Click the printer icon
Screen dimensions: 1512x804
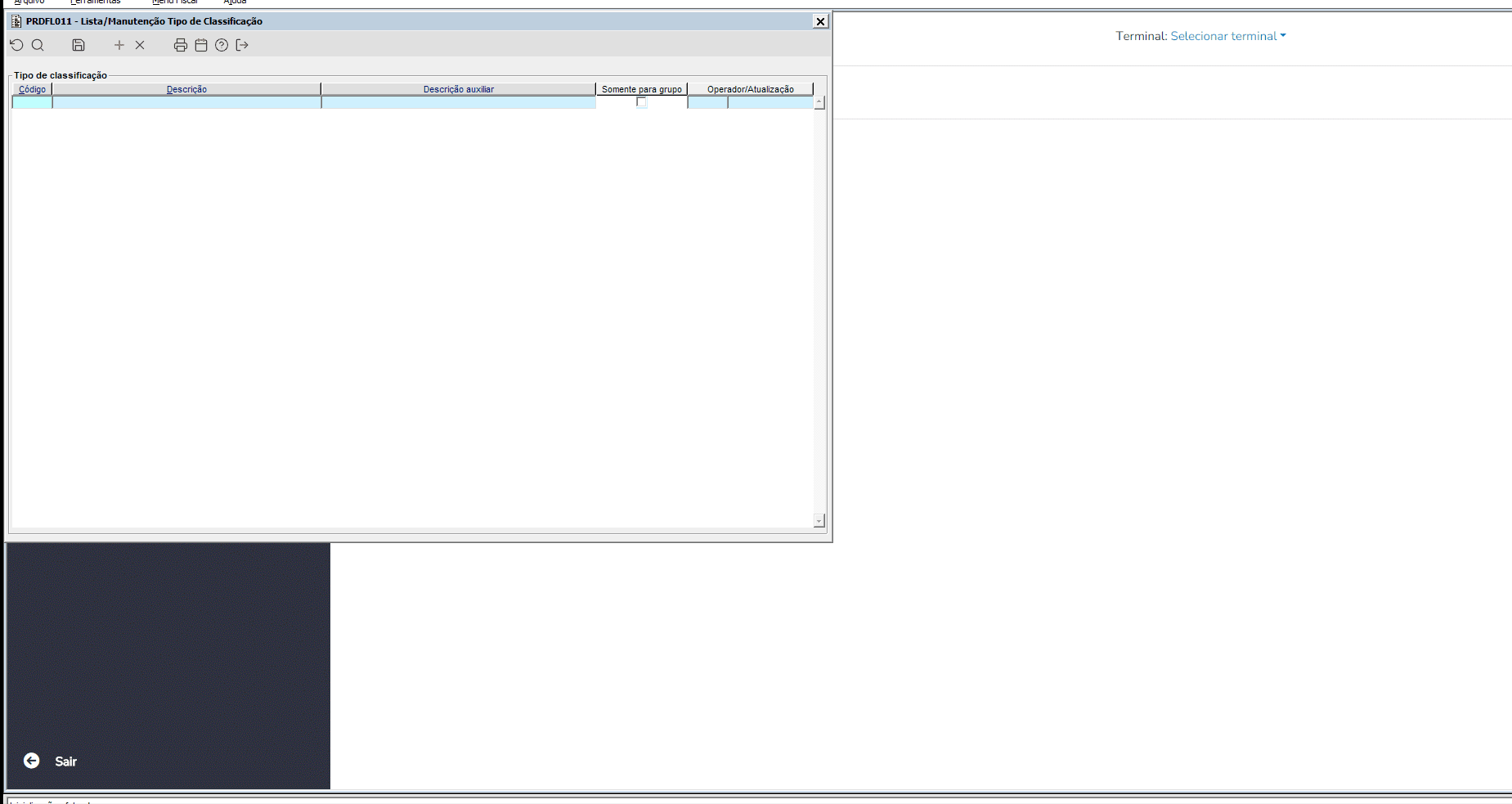pyautogui.click(x=181, y=45)
